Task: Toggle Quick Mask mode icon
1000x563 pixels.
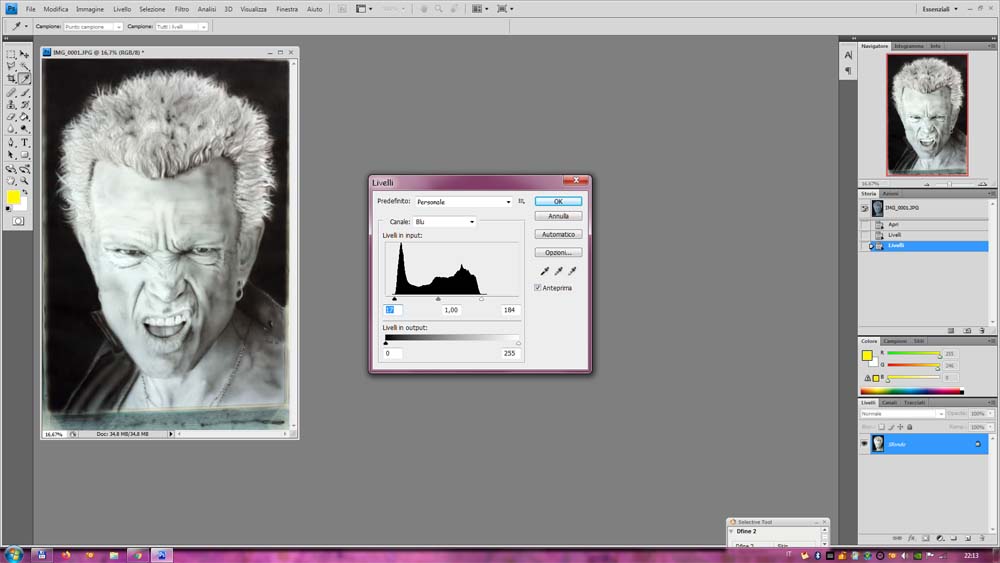Action: [x=18, y=221]
